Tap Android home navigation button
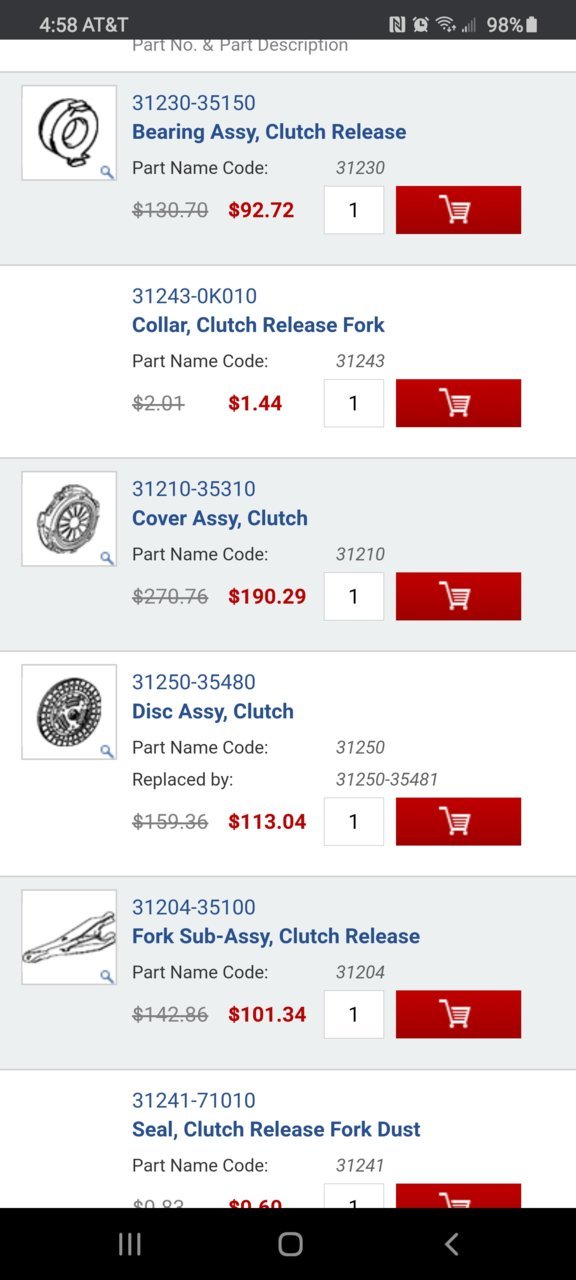 290,1244
